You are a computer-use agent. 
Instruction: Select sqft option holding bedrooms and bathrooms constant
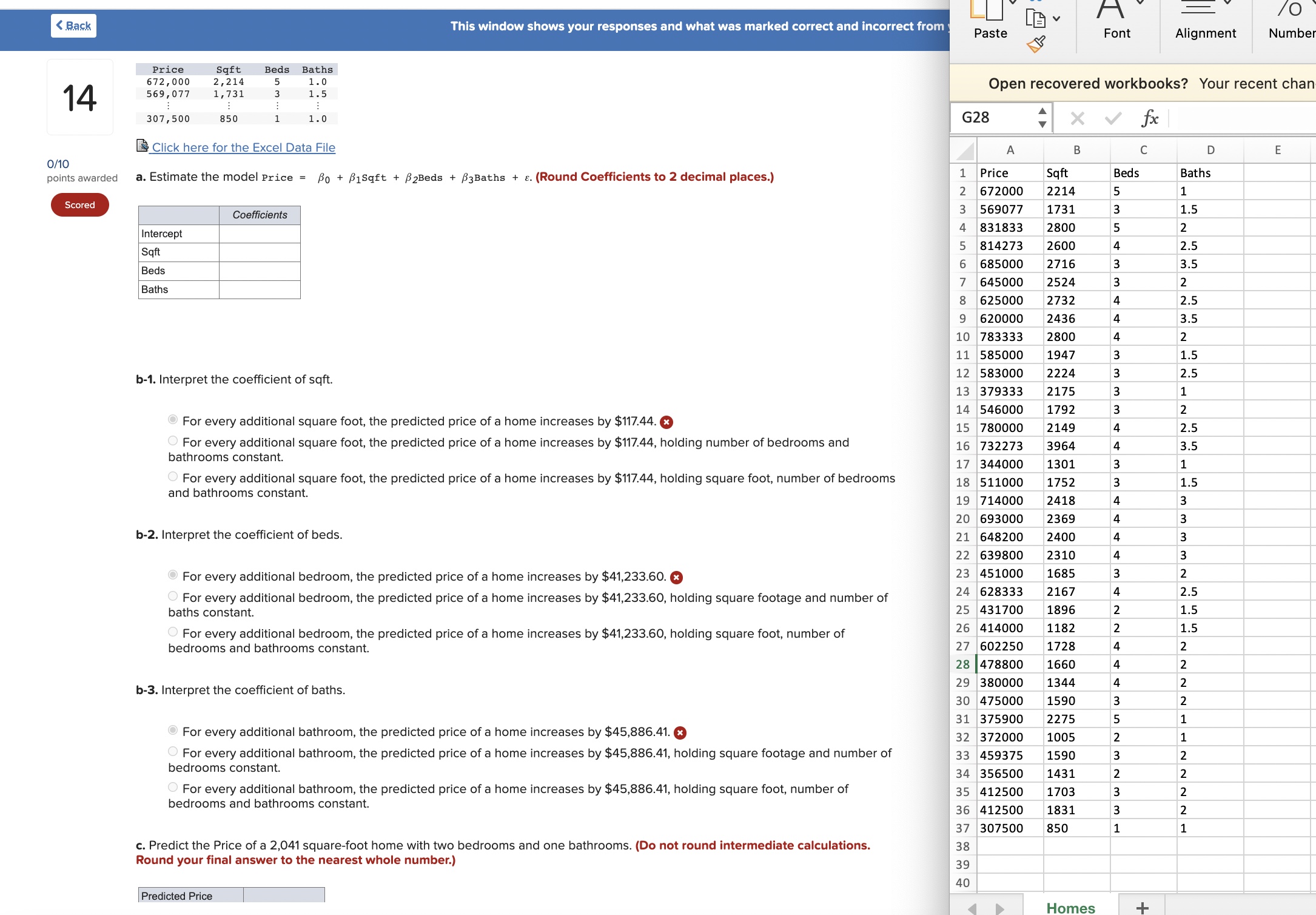click(x=173, y=441)
